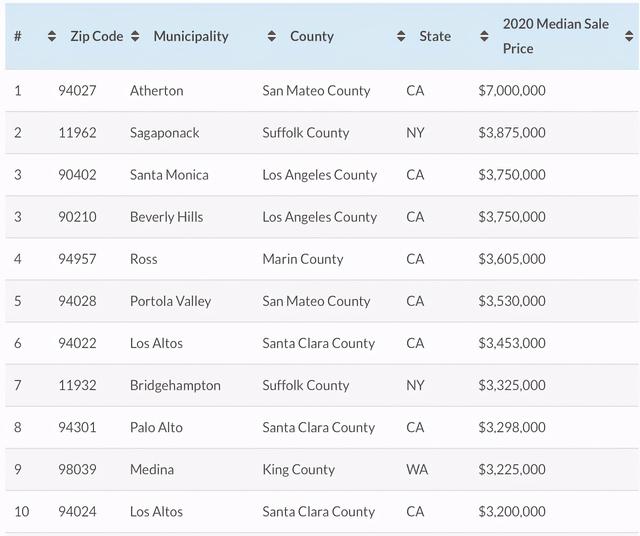Select the $3,325,000 price cell
Image resolution: width=640 pixels, height=536 pixels.
coord(512,385)
